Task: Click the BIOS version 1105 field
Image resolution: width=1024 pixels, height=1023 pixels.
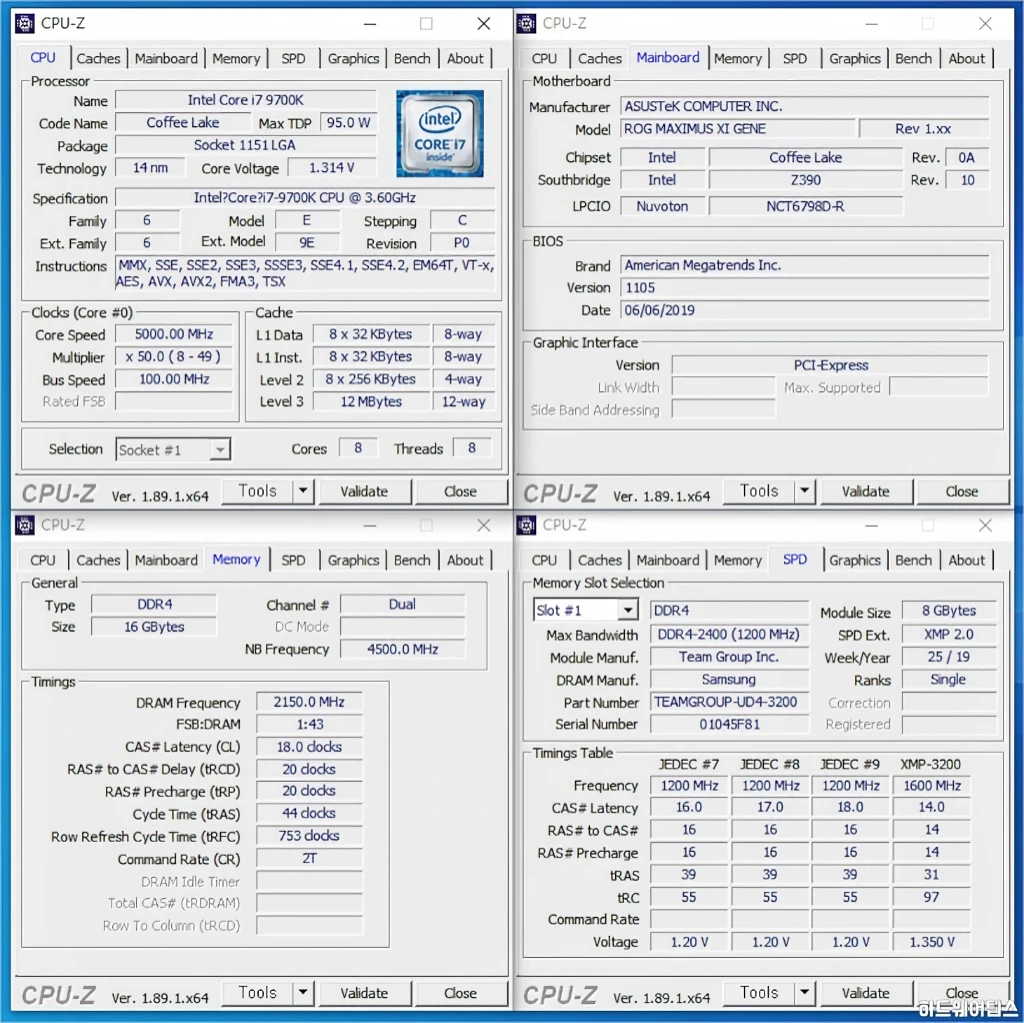Action: (805, 288)
